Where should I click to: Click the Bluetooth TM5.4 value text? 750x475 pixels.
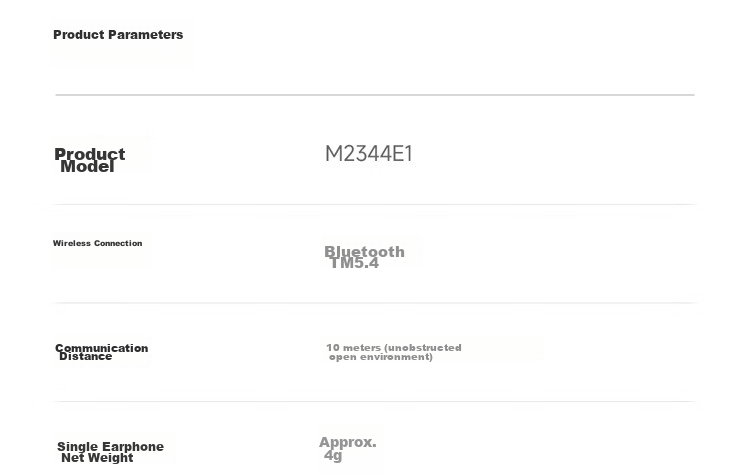364,257
